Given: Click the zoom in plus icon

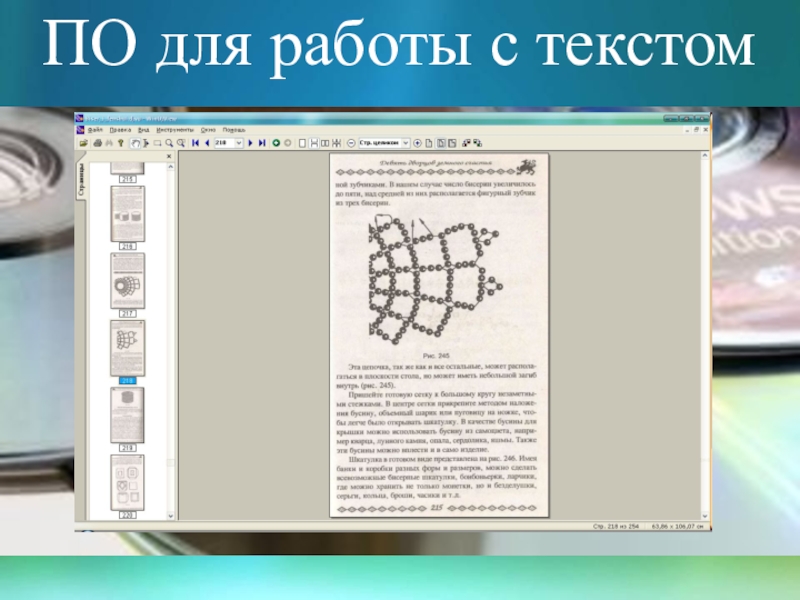Looking at the screenshot, I should point(417,143).
